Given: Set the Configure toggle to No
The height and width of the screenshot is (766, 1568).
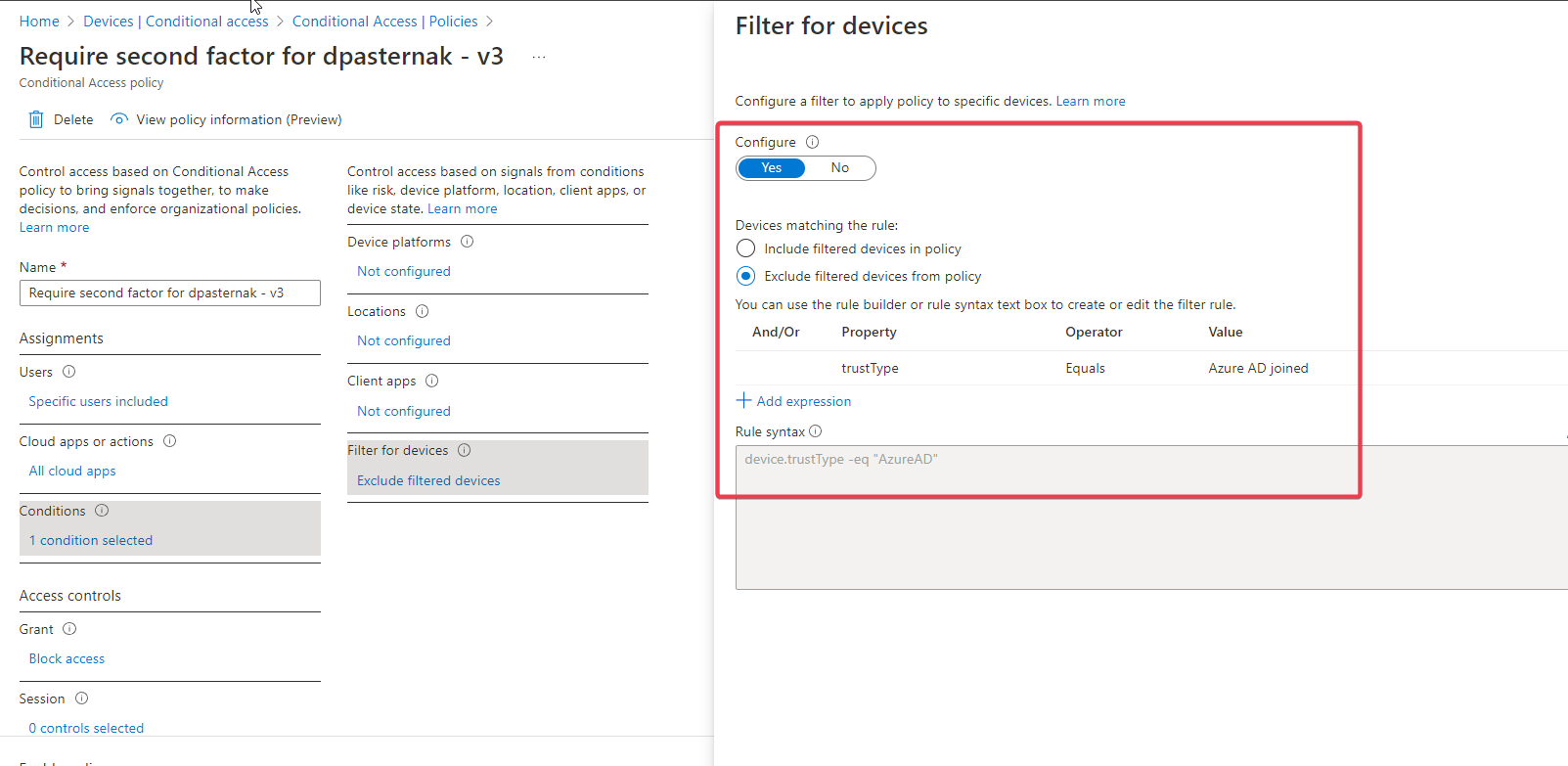Looking at the screenshot, I should click(x=839, y=168).
